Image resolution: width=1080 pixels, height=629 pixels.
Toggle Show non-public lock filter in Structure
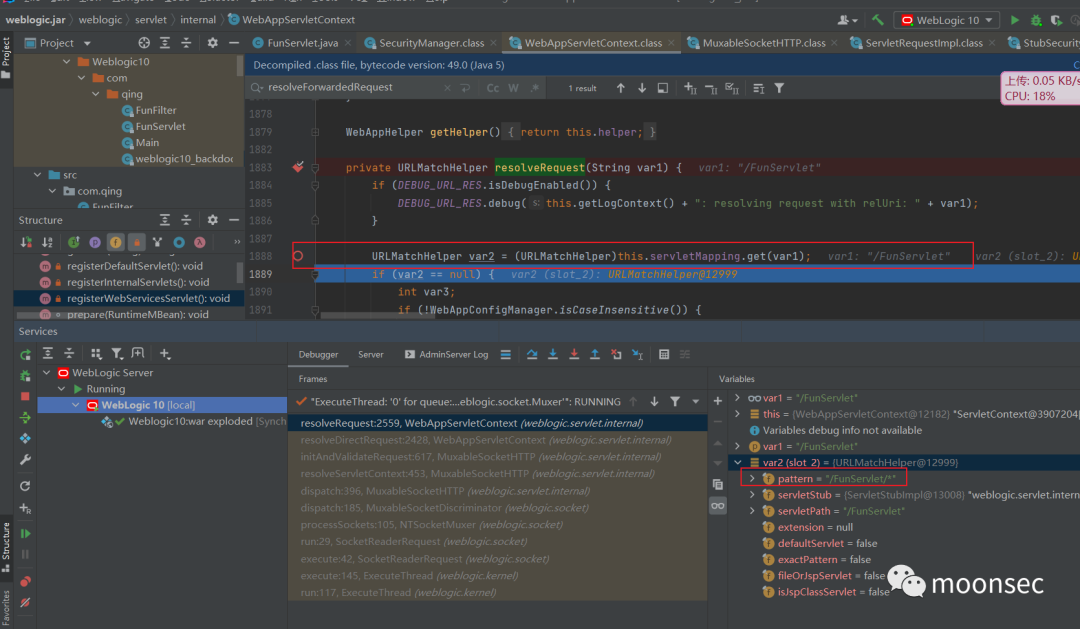coord(136,242)
